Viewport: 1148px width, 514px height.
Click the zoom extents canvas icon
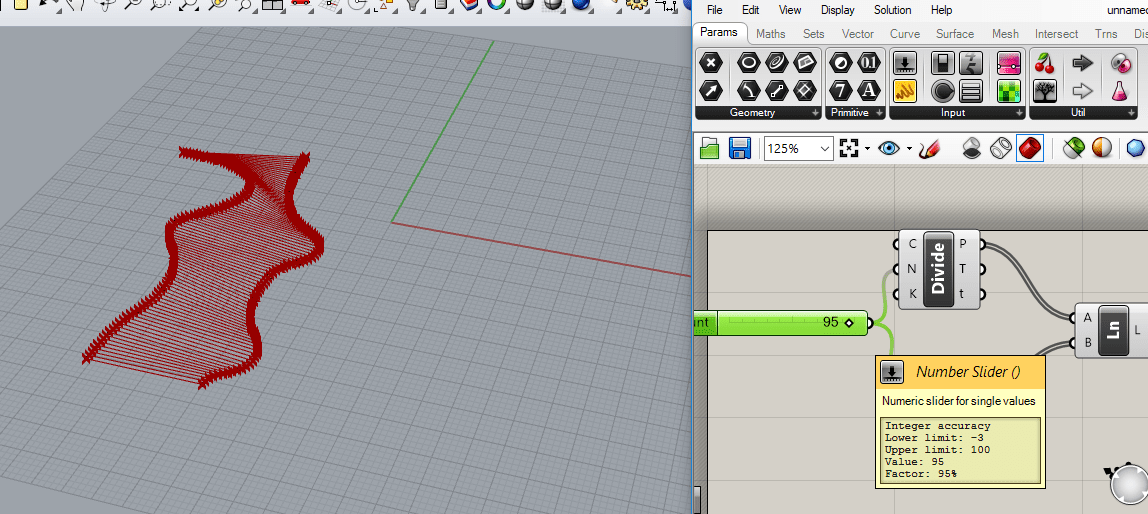[x=848, y=148]
